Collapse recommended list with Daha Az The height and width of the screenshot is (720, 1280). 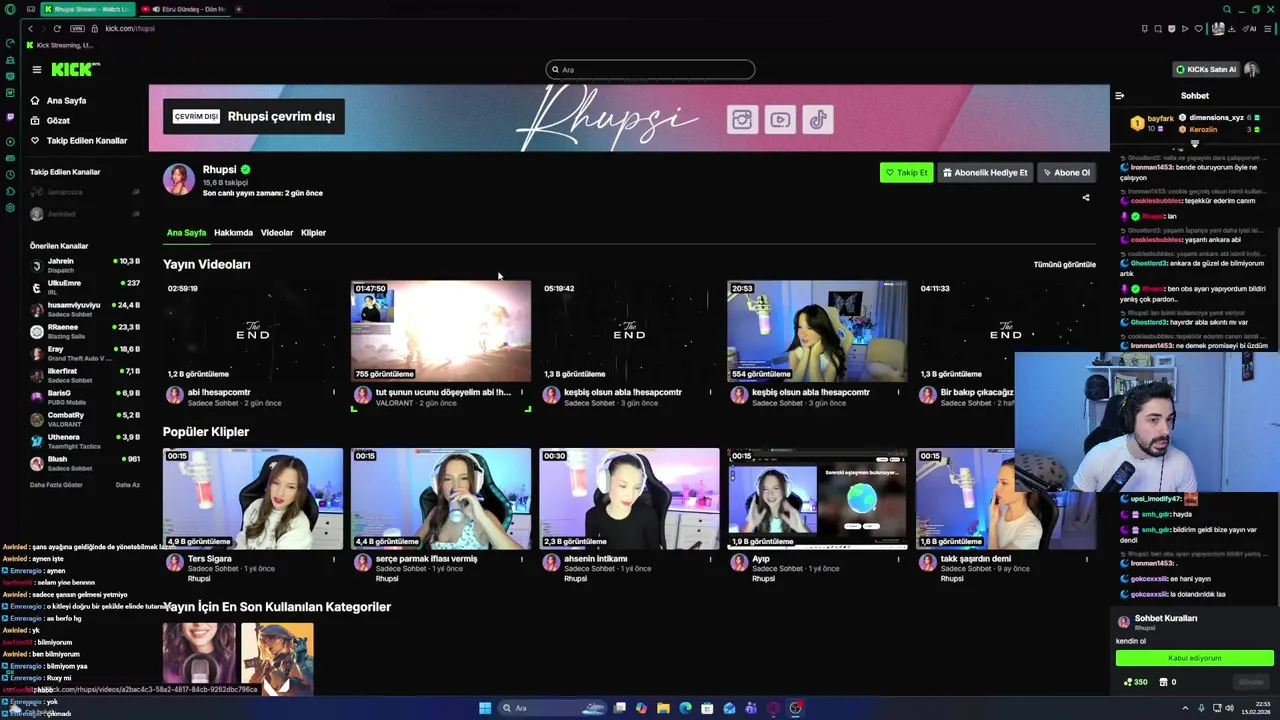pos(128,485)
